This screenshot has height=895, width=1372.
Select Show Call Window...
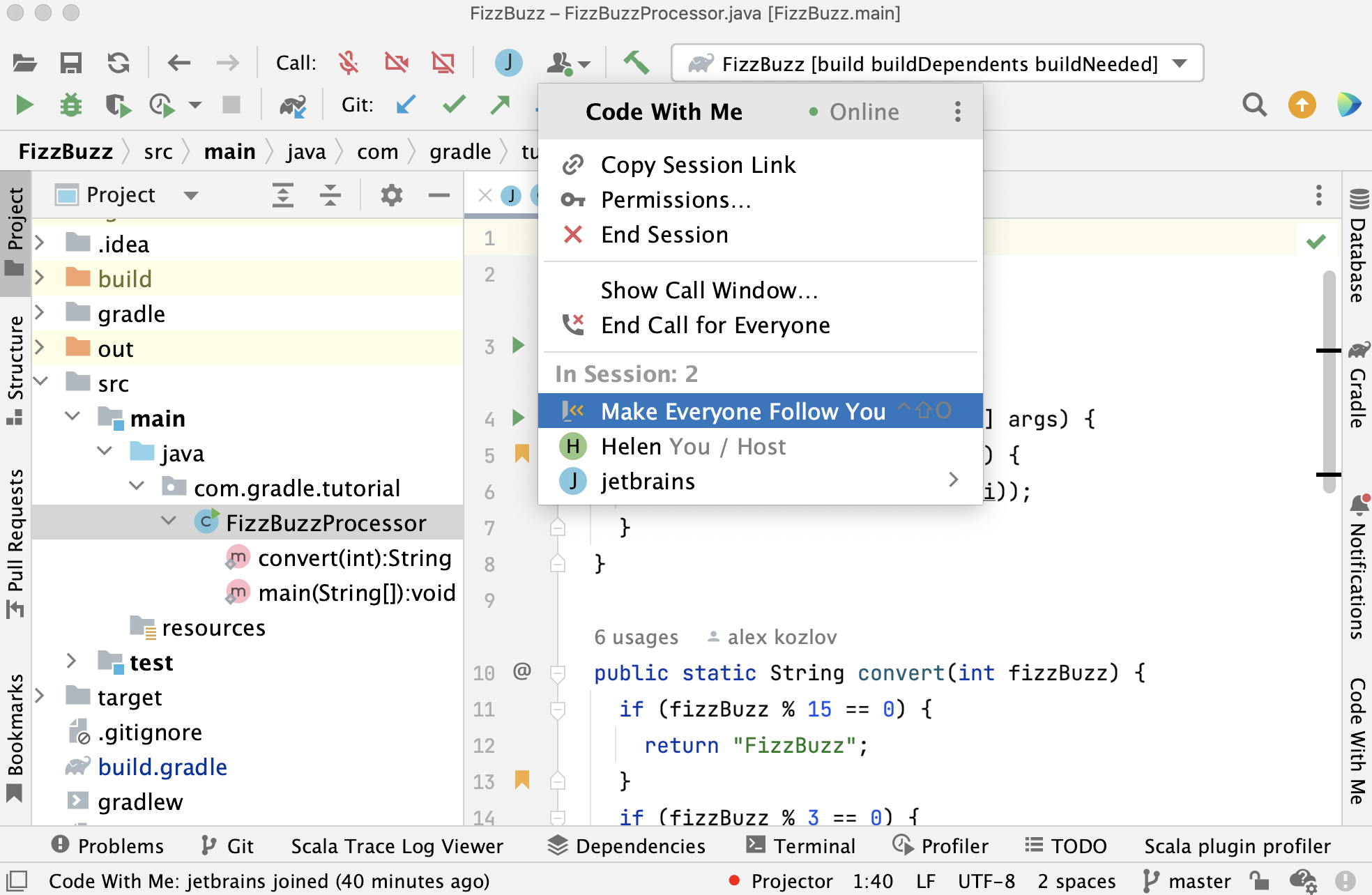760,291
